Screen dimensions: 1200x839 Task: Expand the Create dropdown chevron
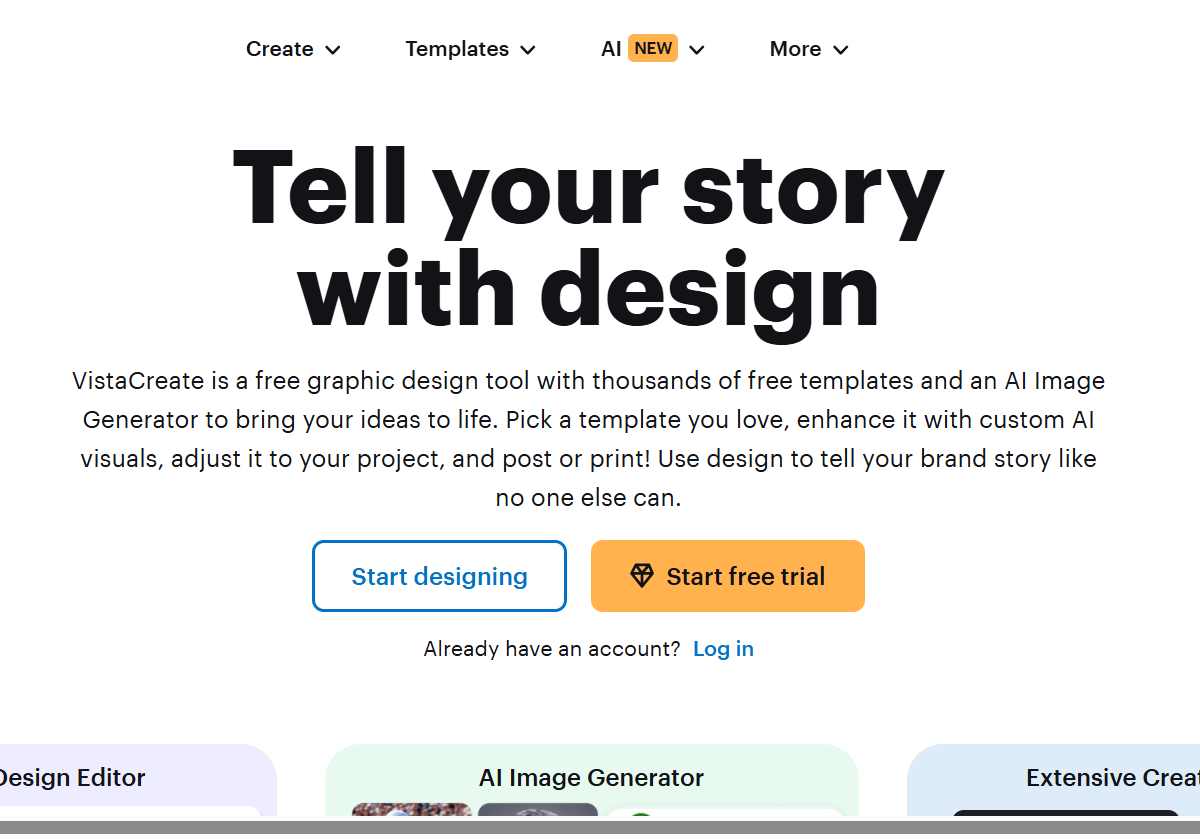point(333,50)
